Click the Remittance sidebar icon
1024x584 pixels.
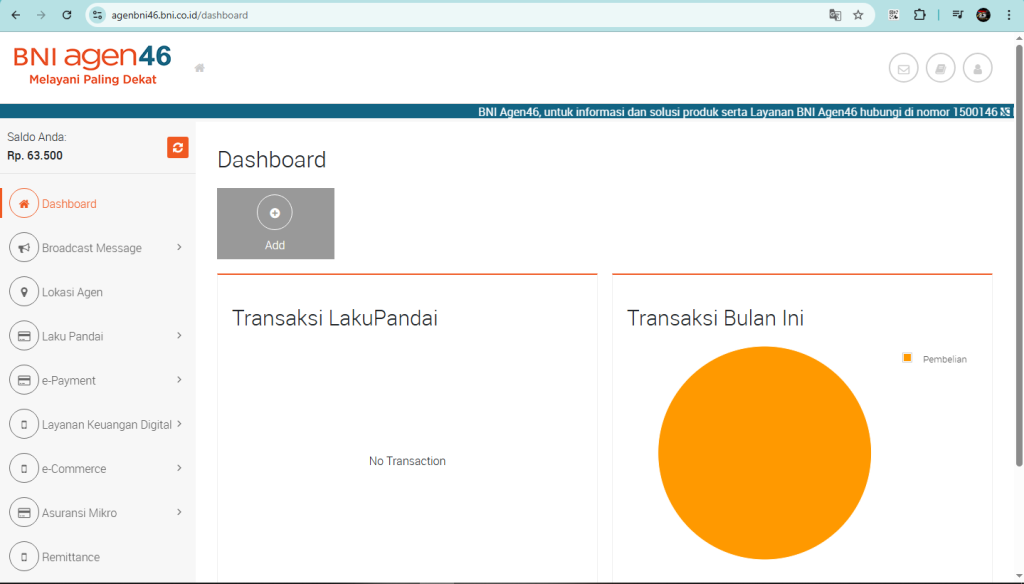[24, 557]
